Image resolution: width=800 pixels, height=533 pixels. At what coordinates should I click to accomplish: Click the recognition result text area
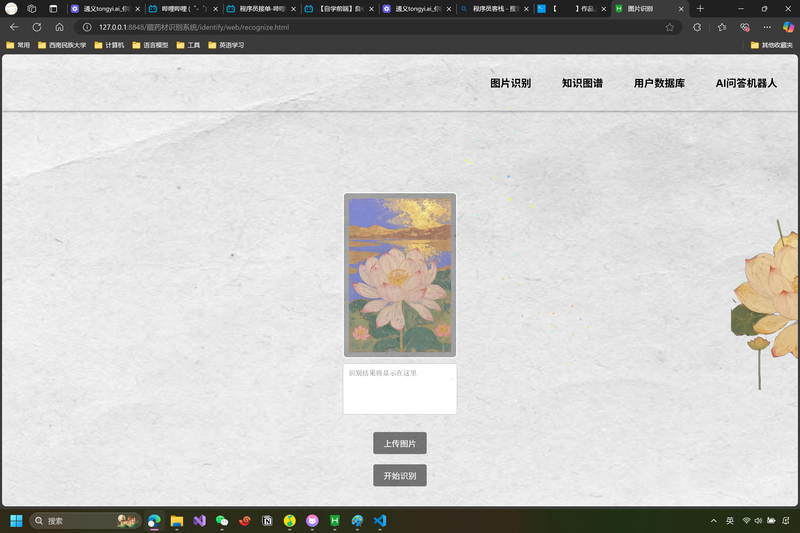coord(400,389)
